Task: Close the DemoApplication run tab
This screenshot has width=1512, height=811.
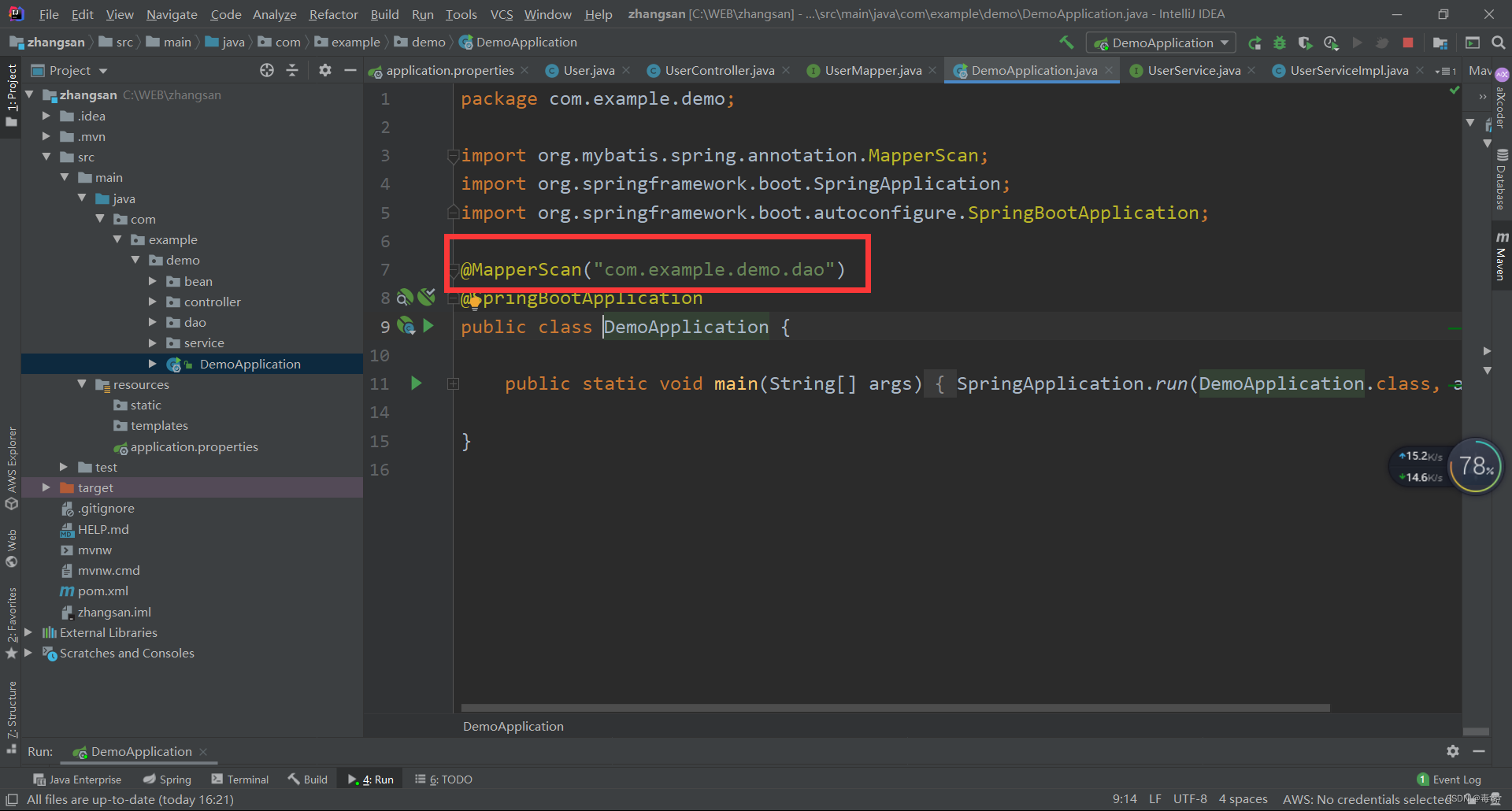Action: (x=203, y=752)
